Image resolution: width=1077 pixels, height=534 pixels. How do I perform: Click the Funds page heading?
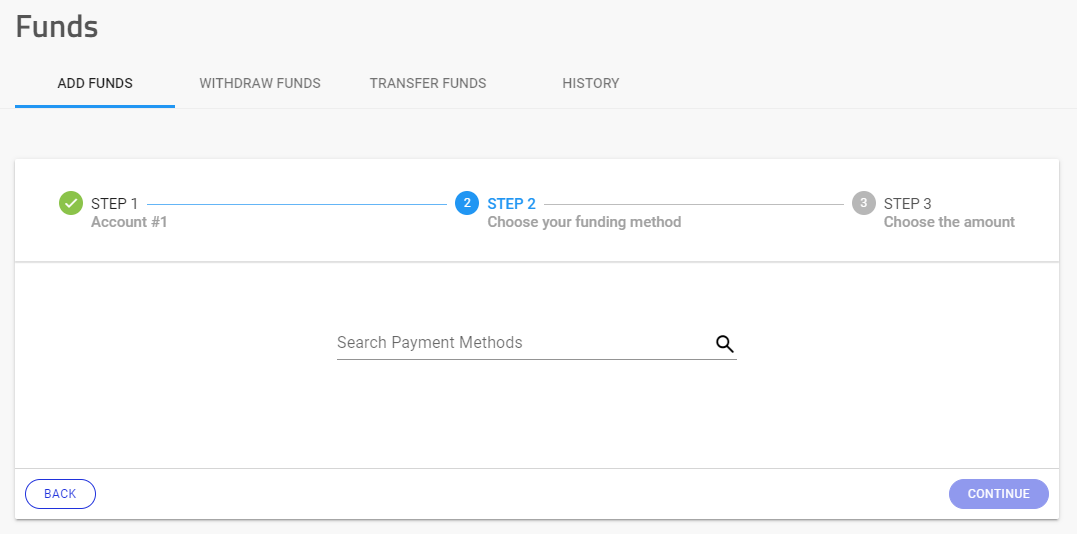(57, 27)
